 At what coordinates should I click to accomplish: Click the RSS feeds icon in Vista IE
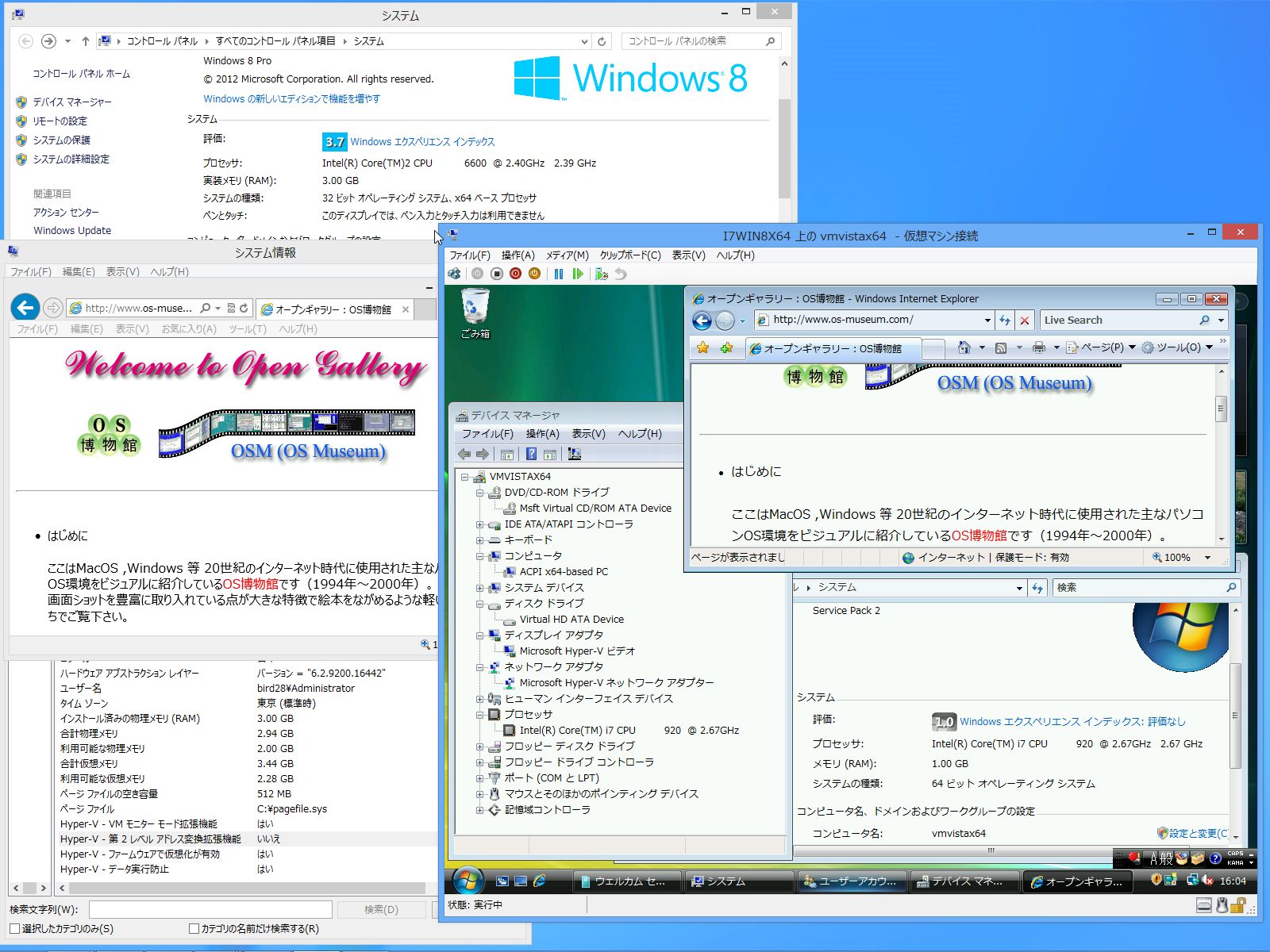1001,347
